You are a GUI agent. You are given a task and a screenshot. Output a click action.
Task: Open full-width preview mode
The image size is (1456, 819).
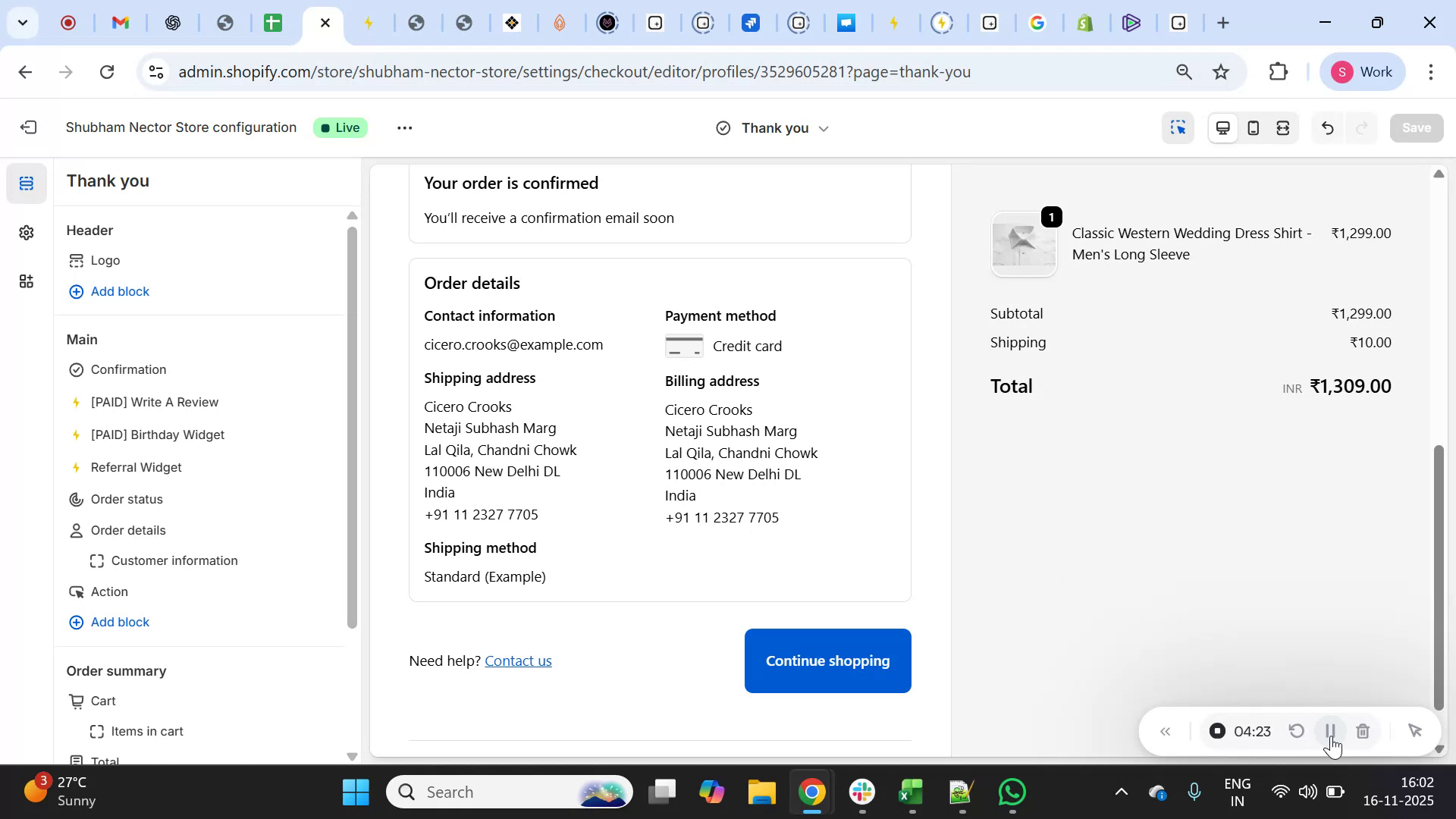click(x=1283, y=127)
